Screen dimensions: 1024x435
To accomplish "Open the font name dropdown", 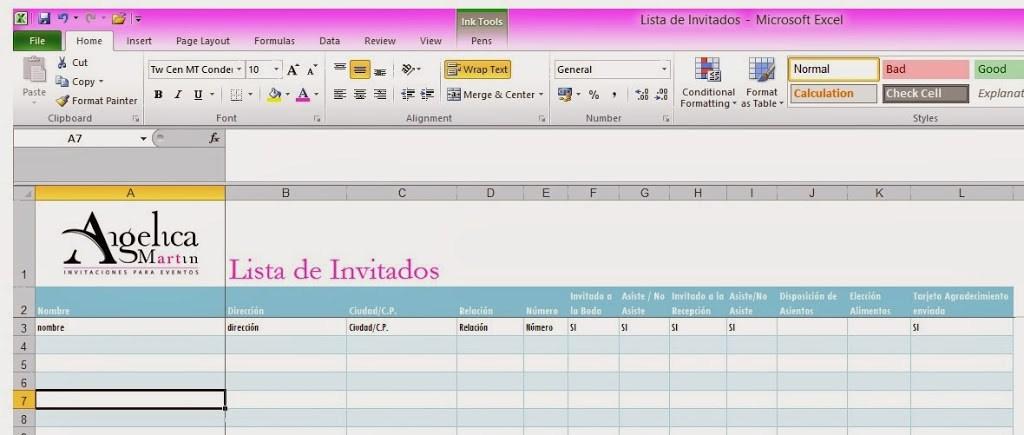I will tap(237, 70).
